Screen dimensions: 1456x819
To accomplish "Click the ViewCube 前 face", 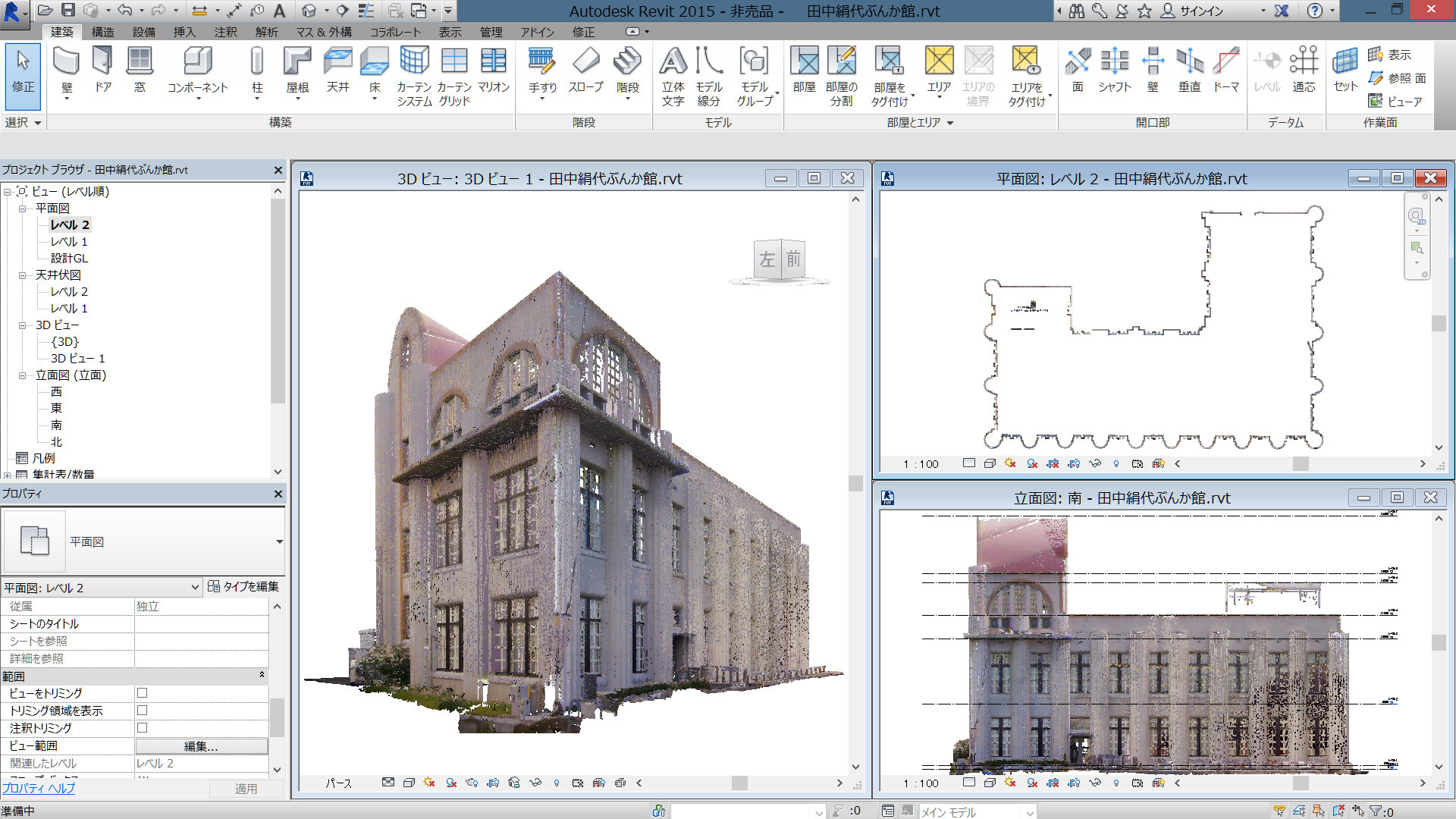I will 793,259.
